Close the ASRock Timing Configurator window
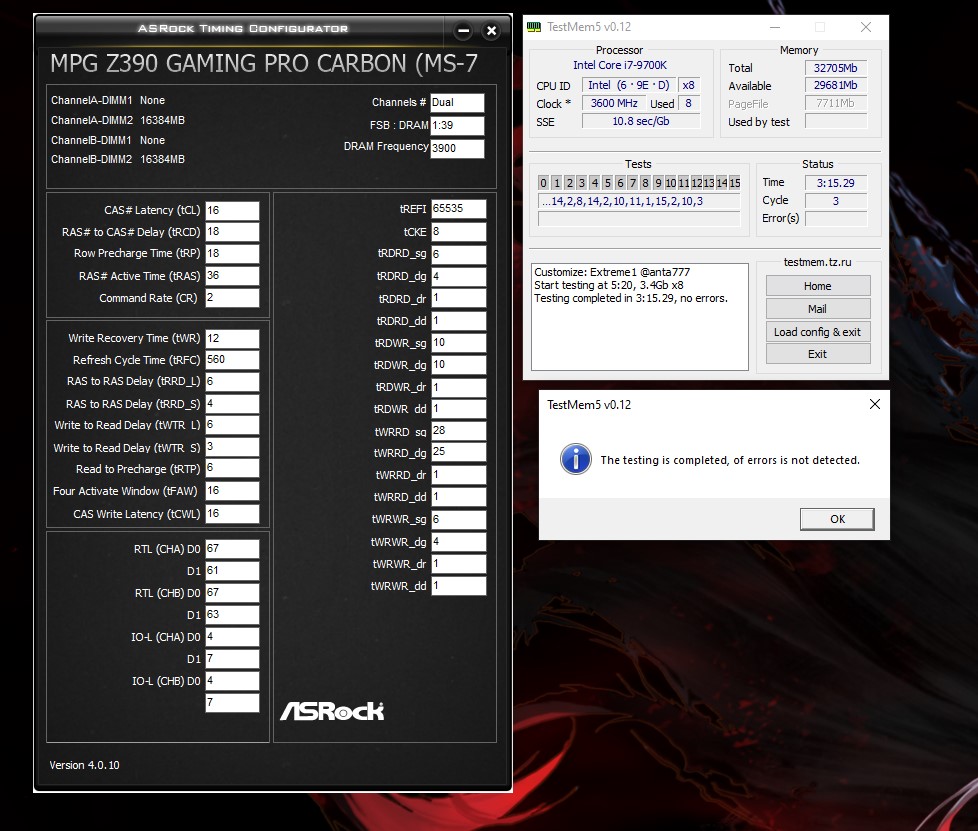Image resolution: width=978 pixels, height=831 pixels. click(491, 31)
